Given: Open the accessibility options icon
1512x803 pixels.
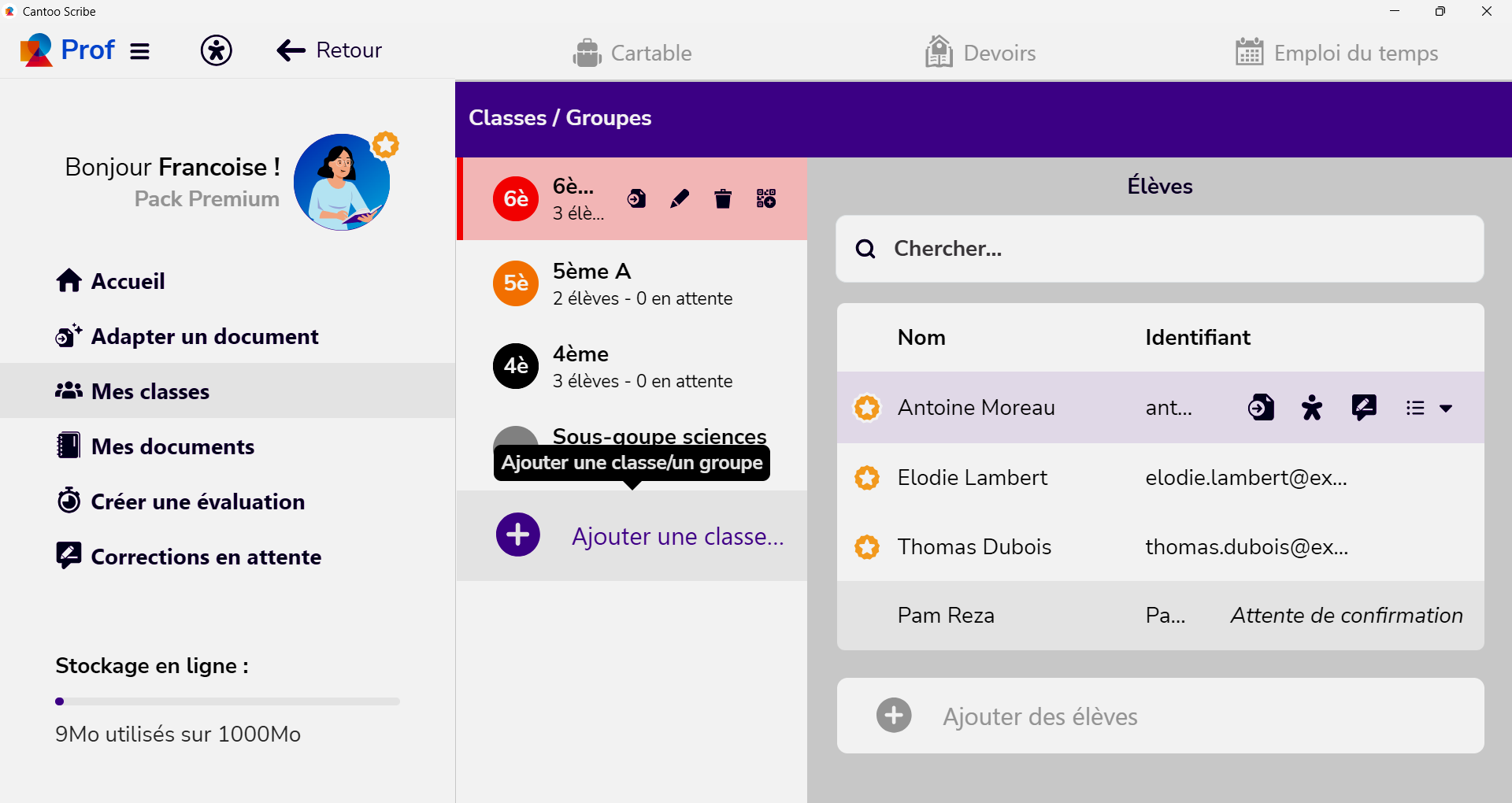Looking at the screenshot, I should tap(216, 51).
